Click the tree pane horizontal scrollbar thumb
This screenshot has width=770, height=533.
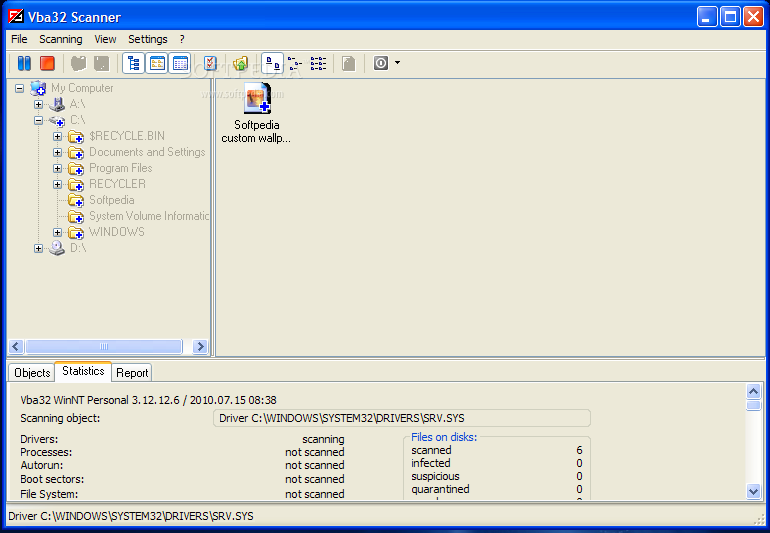[104, 347]
